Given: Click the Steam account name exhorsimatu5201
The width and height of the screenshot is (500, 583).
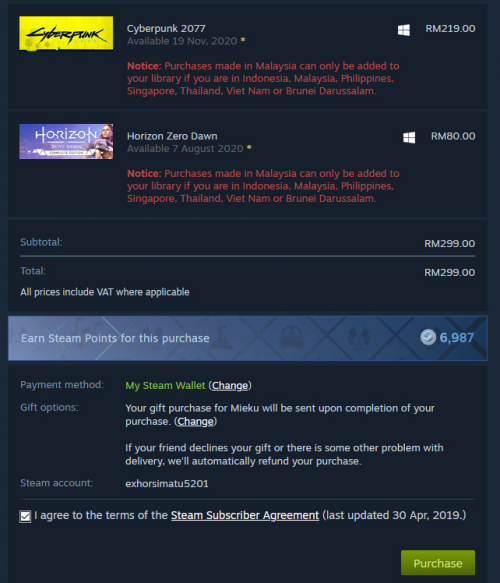Looking at the screenshot, I should (x=167, y=484).
